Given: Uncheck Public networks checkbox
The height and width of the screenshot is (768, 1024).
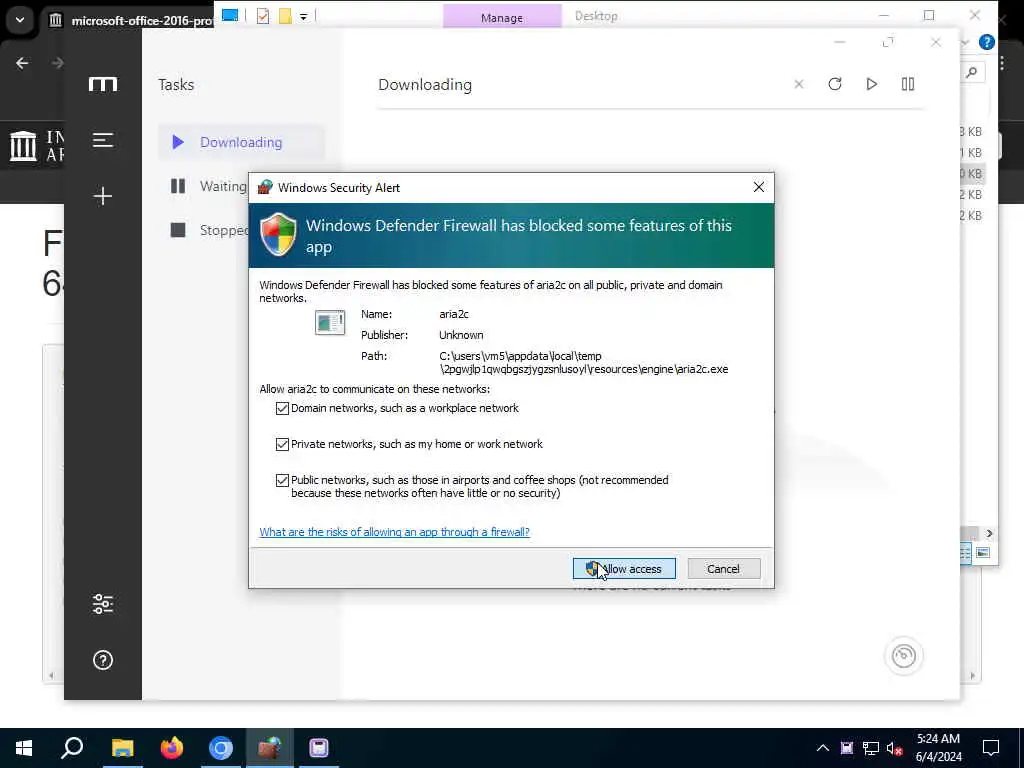Looking at the screenshot, I should point(282,480).
